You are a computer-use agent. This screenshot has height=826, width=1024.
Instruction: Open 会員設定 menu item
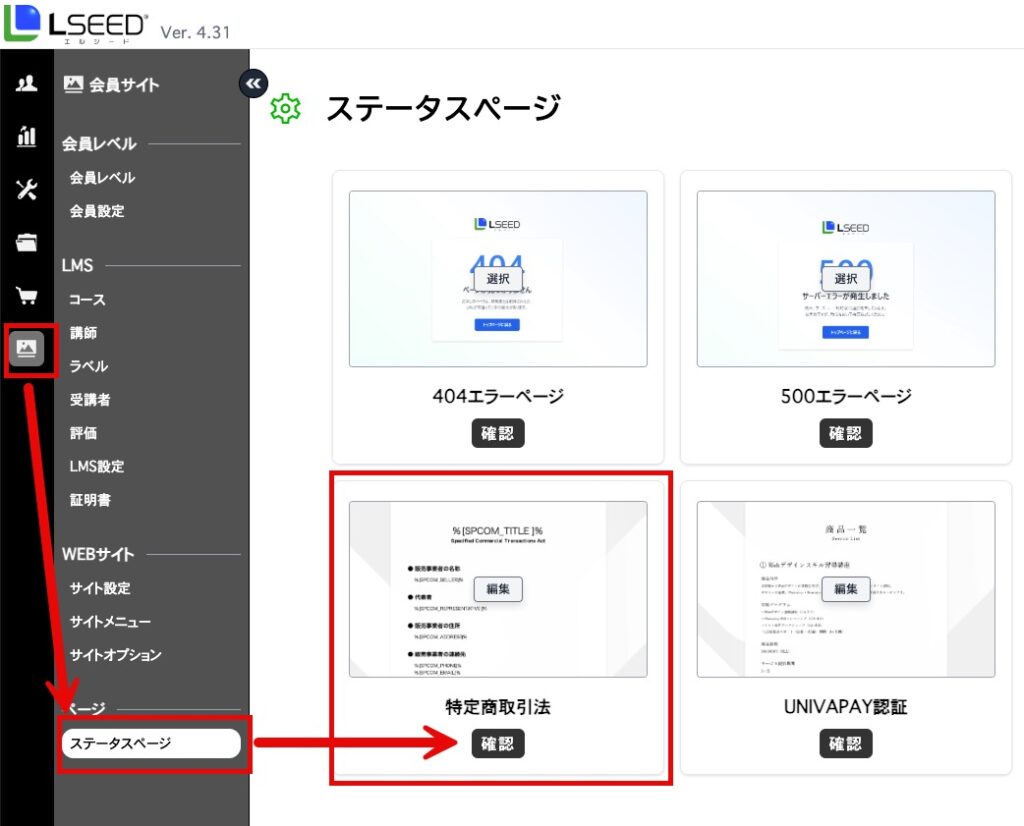tap(96, 211)
